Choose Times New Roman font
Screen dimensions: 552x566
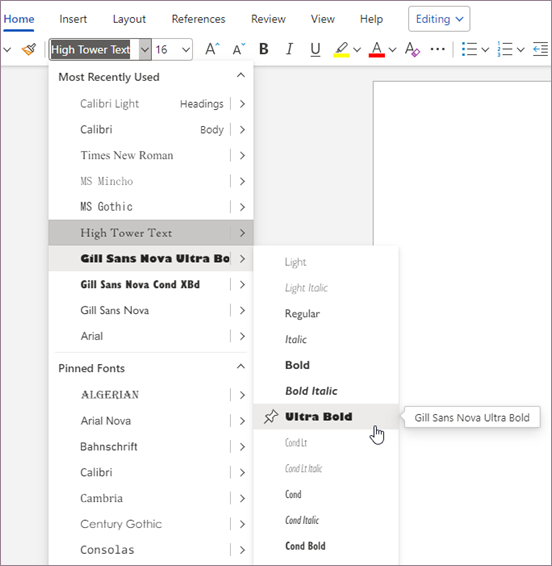(x=139, y=155)
